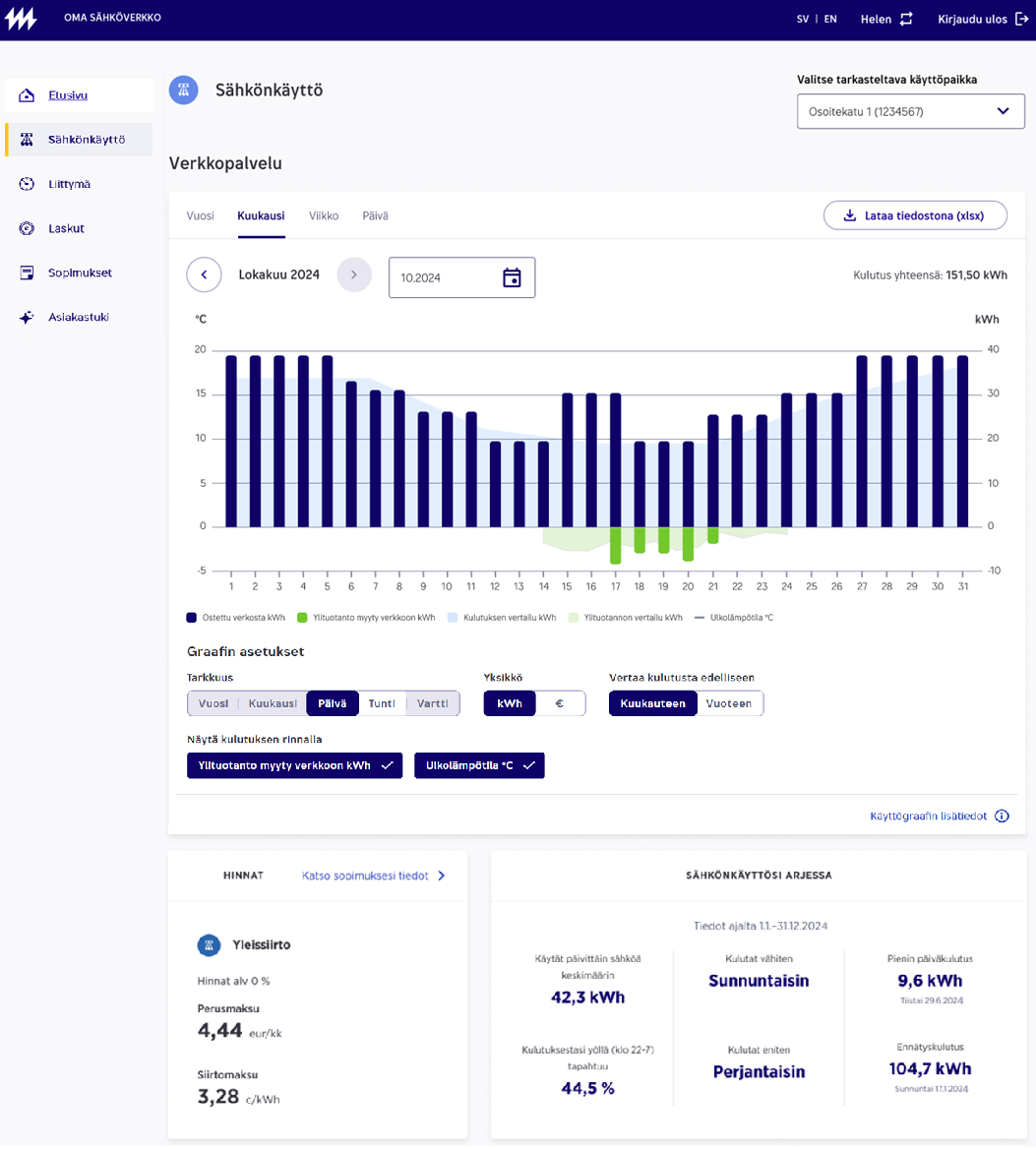The width and height of the screenshot is (1036, 1149).
Task: Switch to the Vuosi tab
Action: 200,215
